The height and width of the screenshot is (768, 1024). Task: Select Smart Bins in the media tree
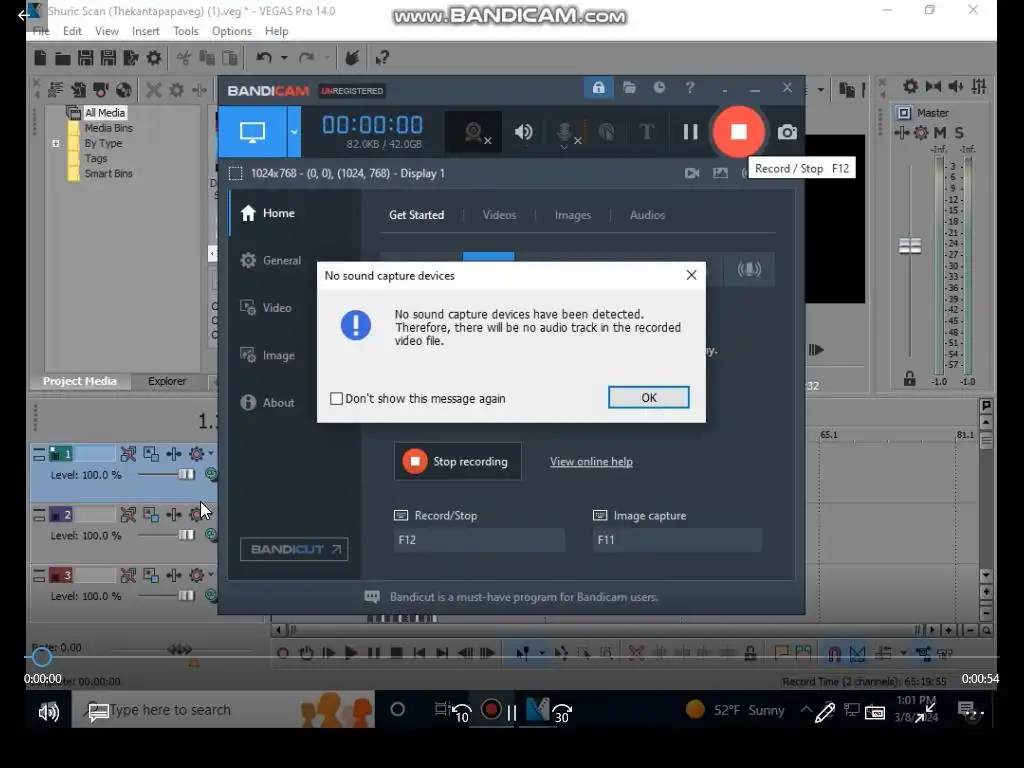coord(108,174)
